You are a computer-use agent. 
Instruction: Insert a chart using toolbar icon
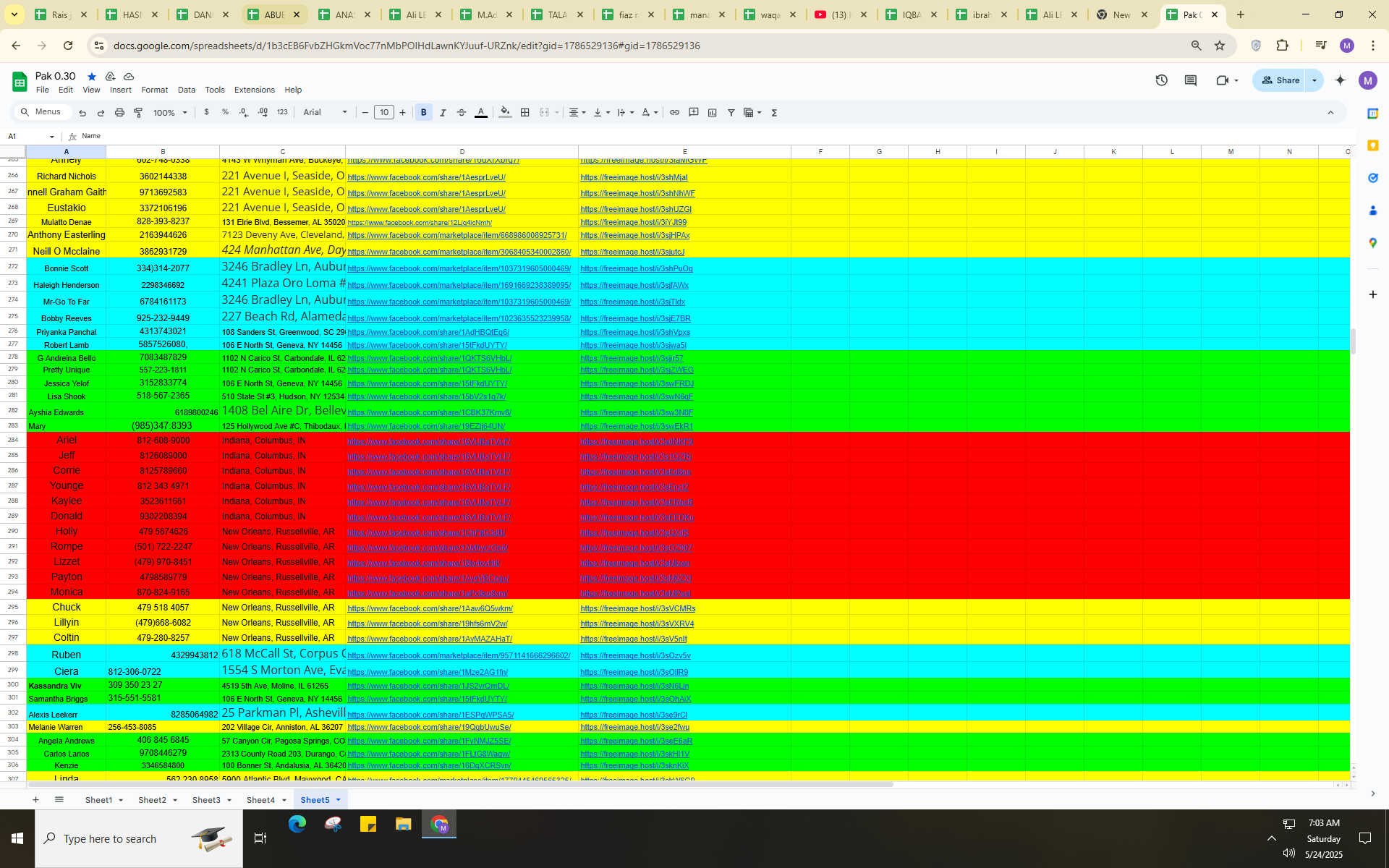[713, 113]
